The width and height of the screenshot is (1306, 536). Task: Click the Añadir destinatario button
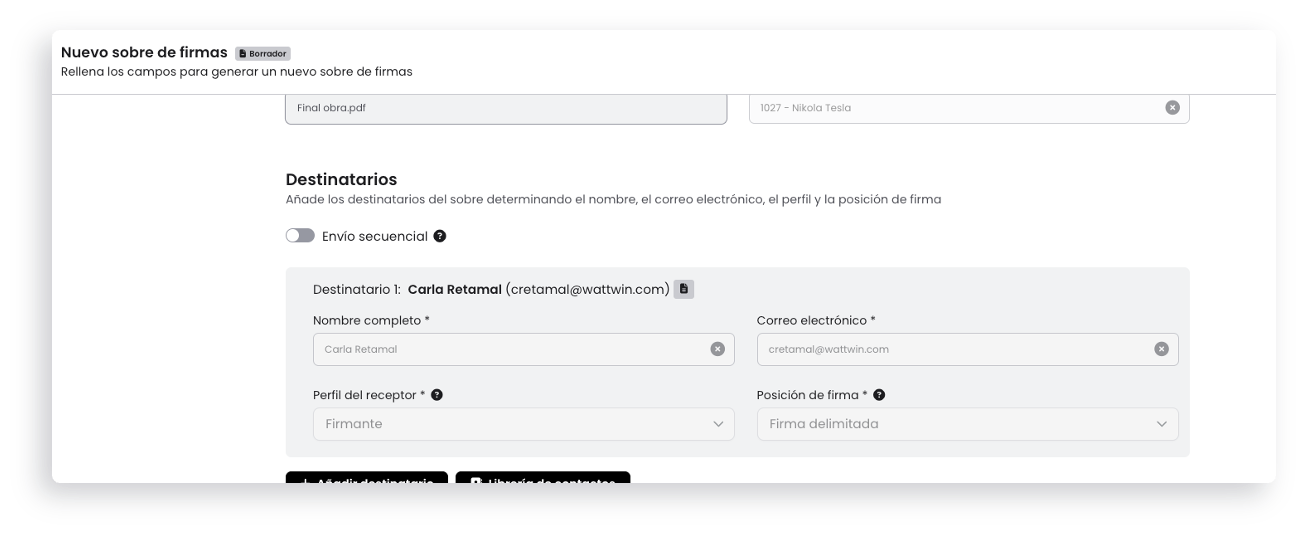point(367,478)
